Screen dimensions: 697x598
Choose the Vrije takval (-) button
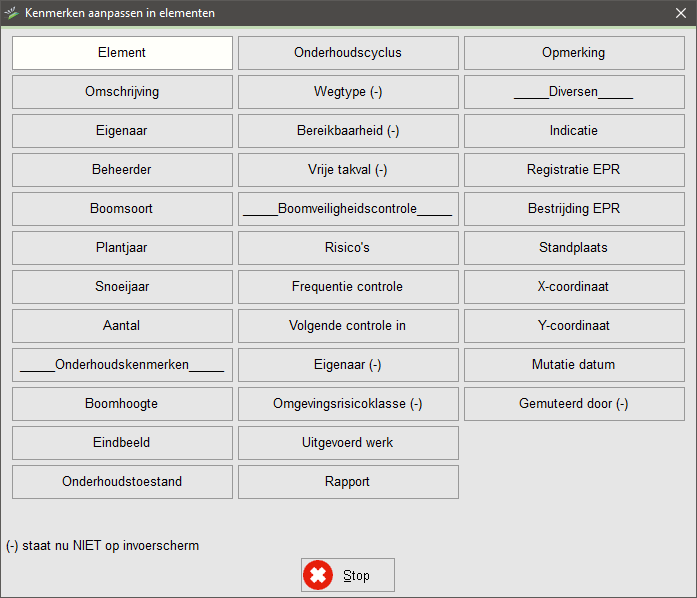pos(348,170)
